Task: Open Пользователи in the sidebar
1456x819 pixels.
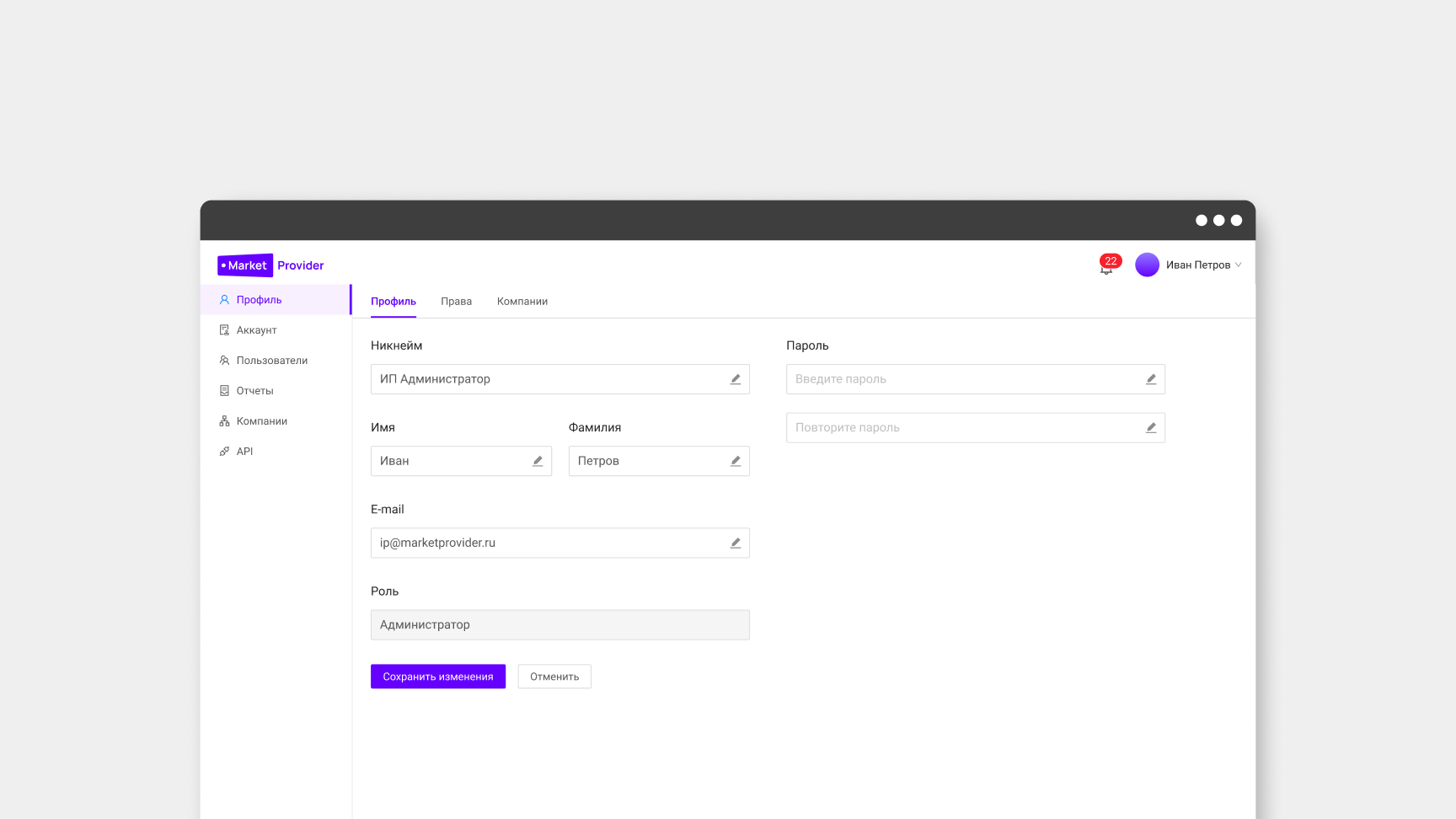Action: (271, 361)
